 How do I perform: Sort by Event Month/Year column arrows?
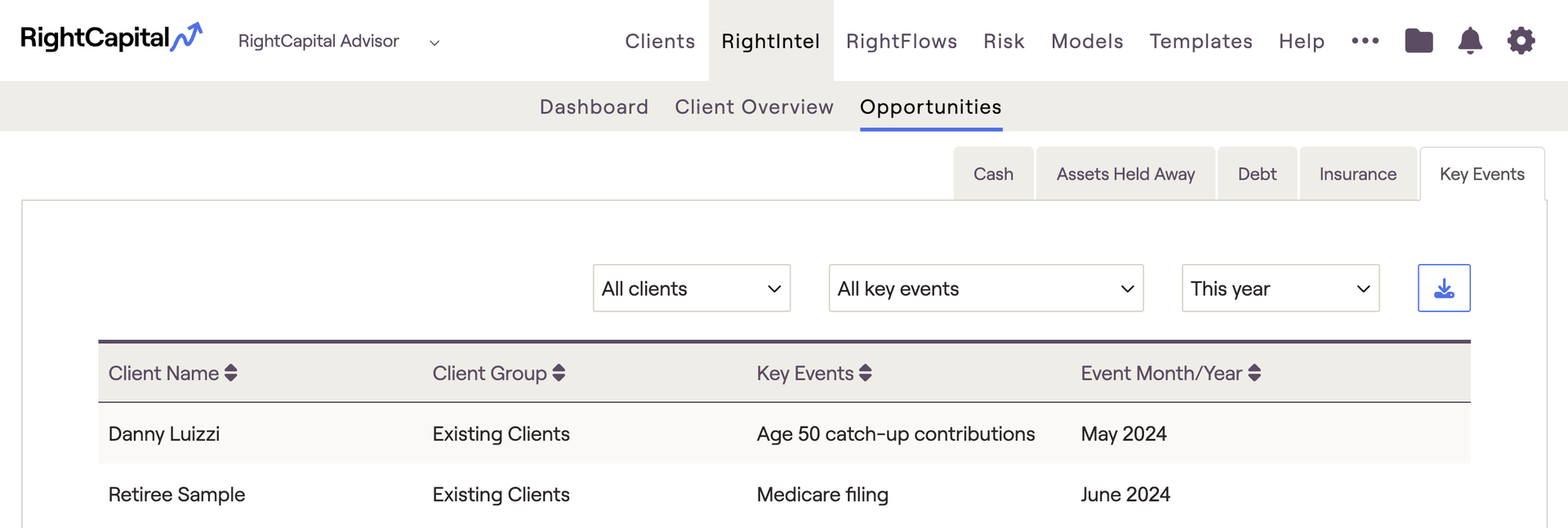1254,373
